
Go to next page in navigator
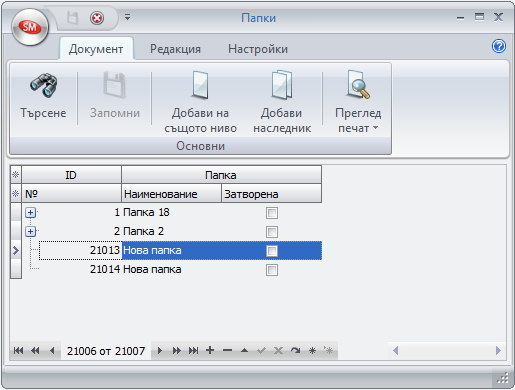[177, 351]
